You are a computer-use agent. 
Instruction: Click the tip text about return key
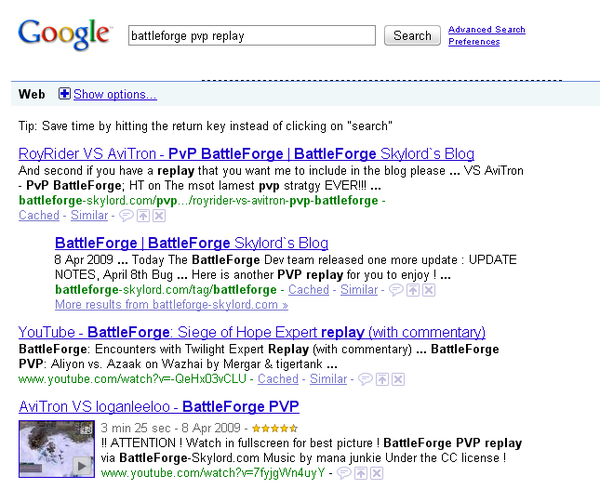pyautogui.click(x=205, y=126)
